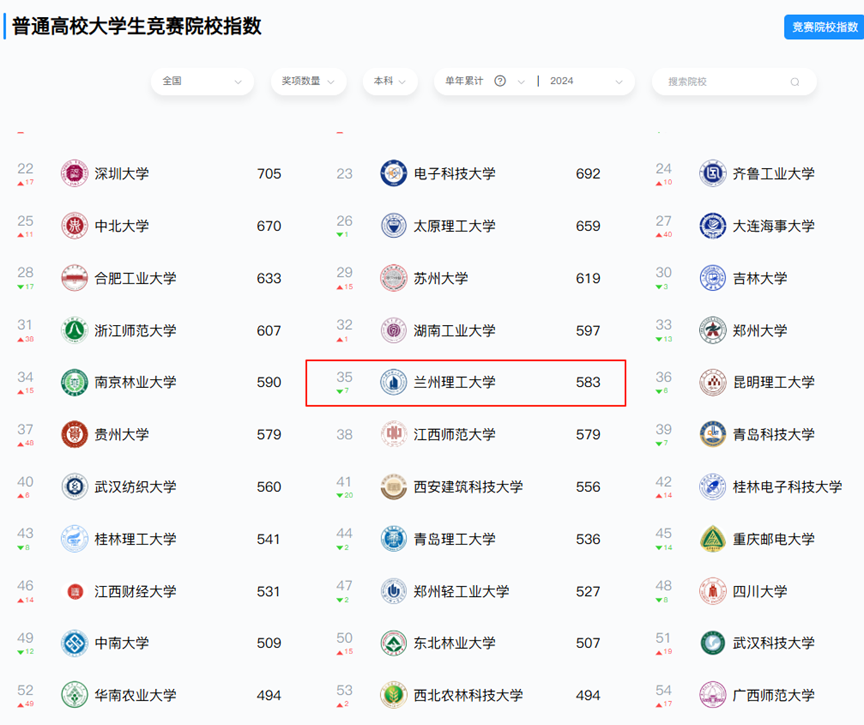
Task: Open the 苏州大学 link
Action: [441, 278]
